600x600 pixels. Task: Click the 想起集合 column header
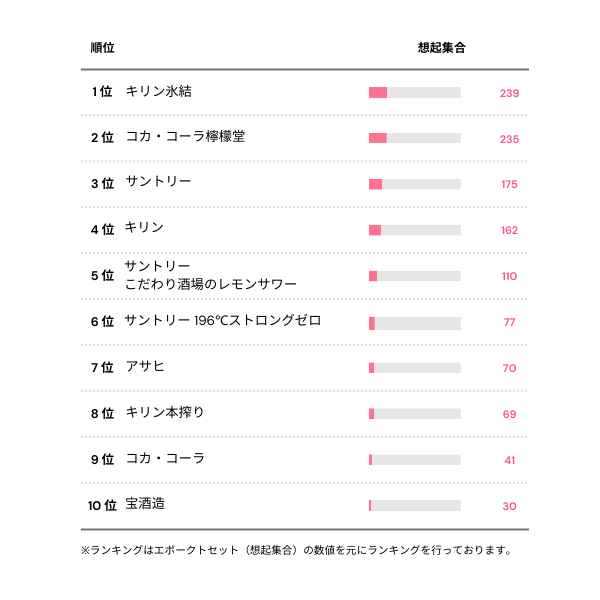click(x=441, y=47)
